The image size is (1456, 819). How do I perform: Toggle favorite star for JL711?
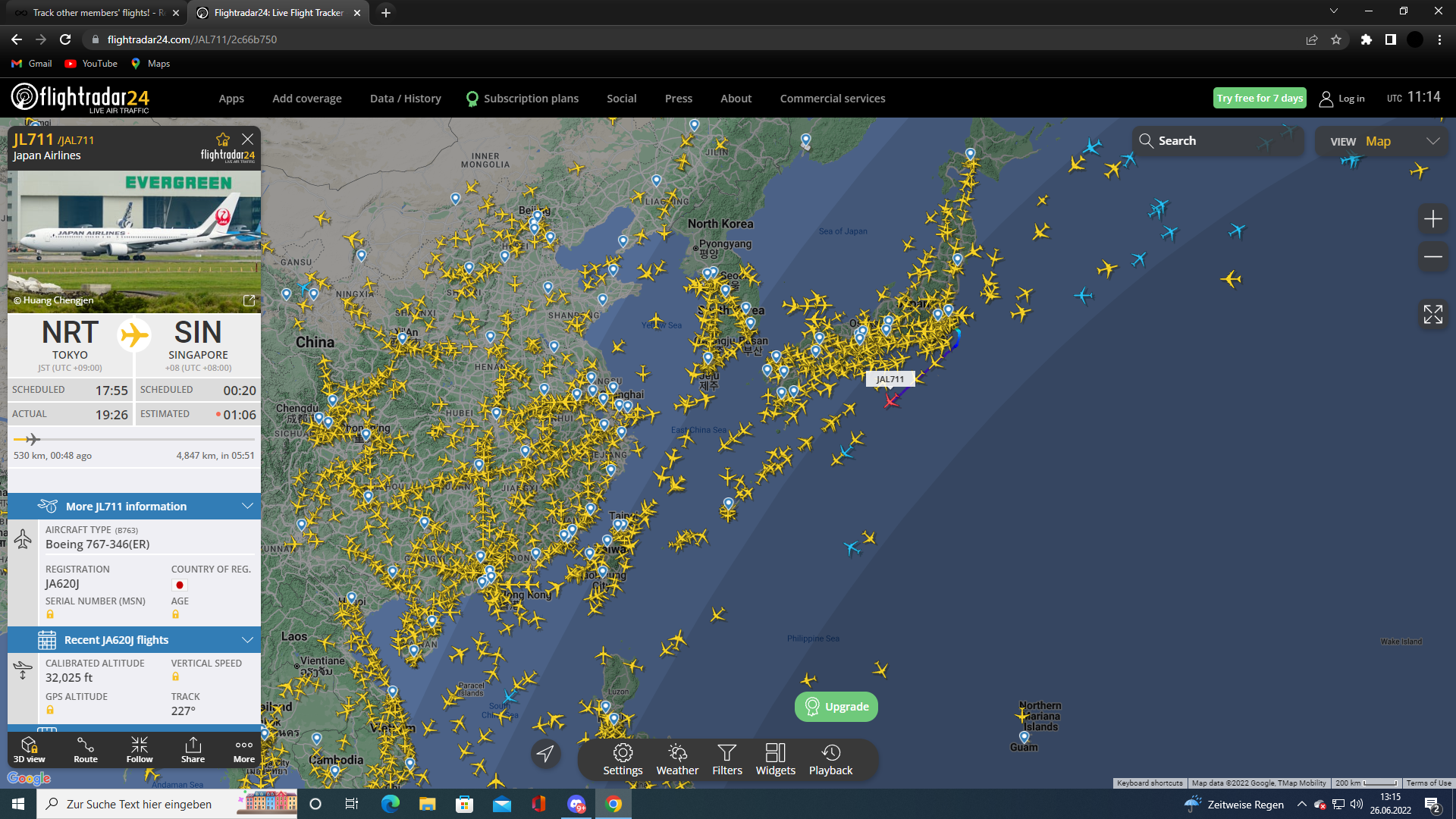(222, 140)
